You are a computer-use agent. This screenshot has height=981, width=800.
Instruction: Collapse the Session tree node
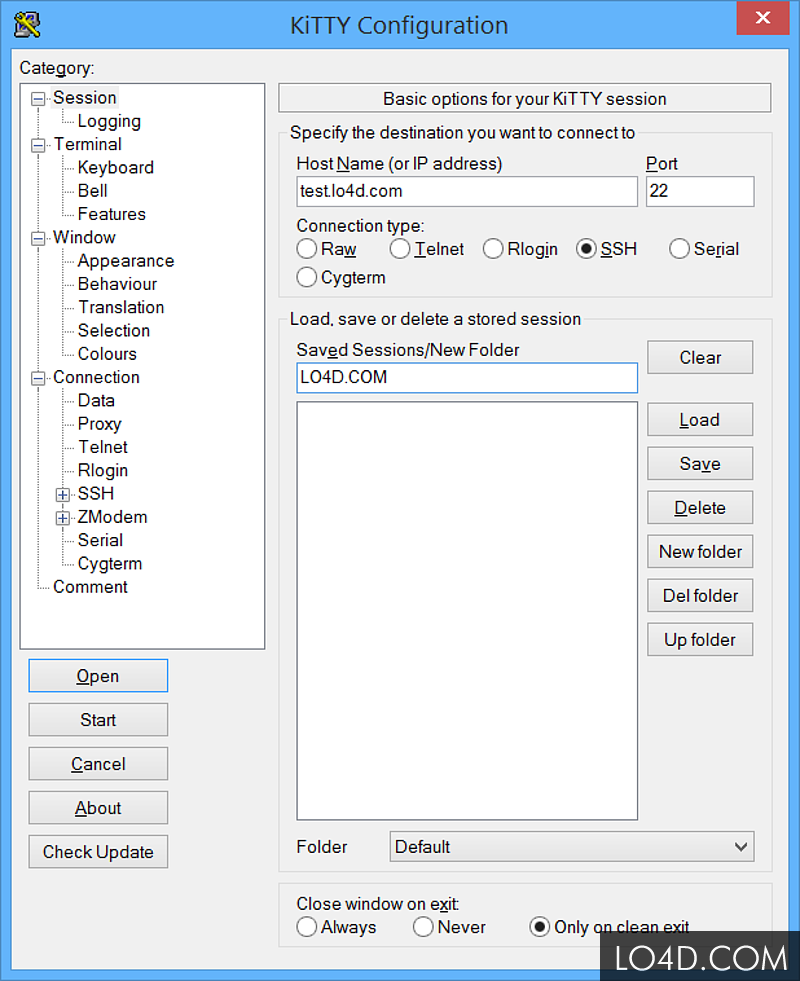(x=38, y=99)
